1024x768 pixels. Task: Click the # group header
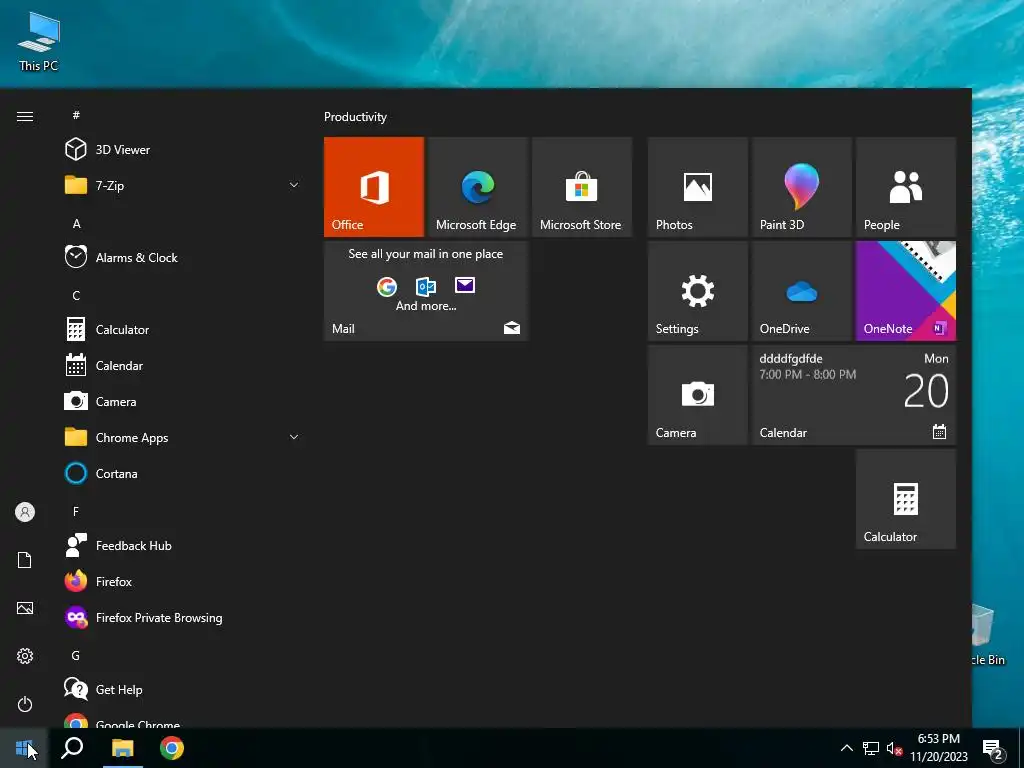click(x=76, y=115)
